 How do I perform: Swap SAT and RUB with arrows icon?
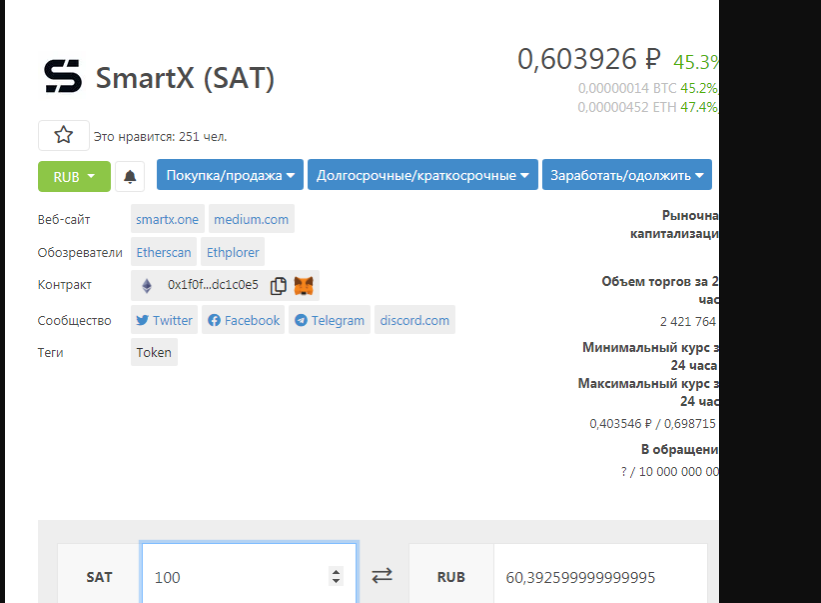pos(382,576)
